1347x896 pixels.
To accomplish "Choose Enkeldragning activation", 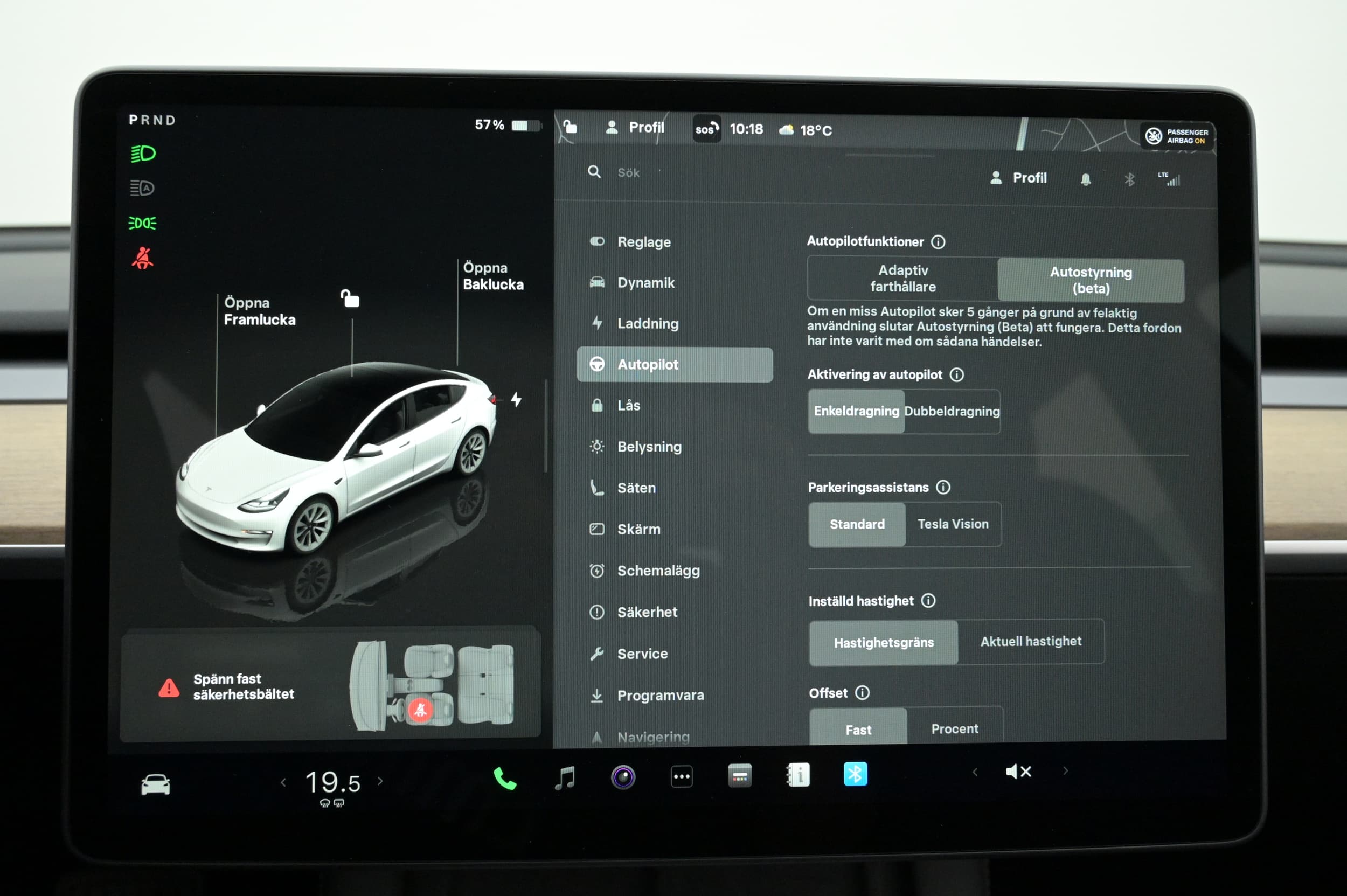I will pyautogui.click(x=856, y=411).
